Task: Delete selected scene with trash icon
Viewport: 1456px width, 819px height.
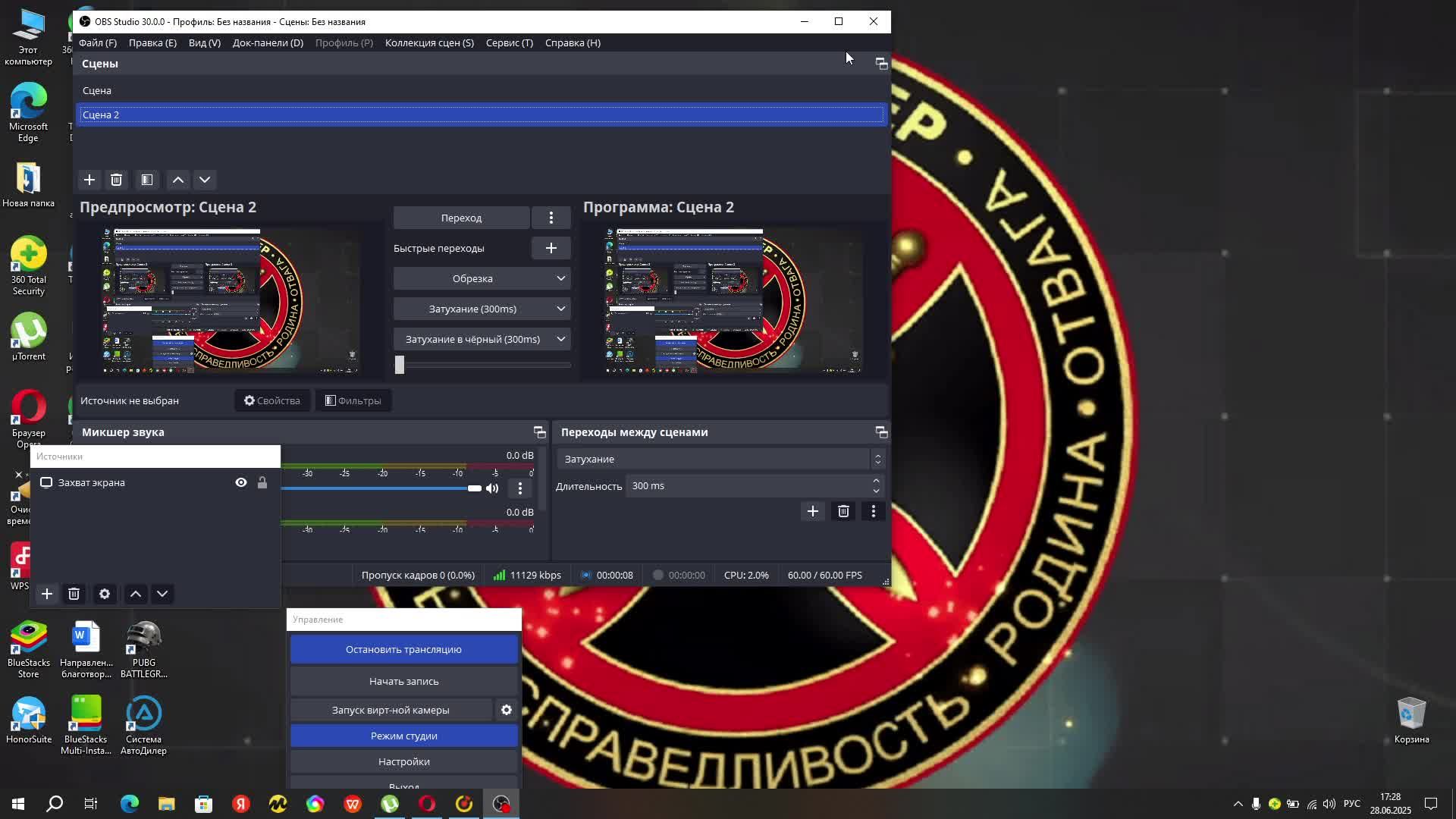Action: (x=116, y=180)
